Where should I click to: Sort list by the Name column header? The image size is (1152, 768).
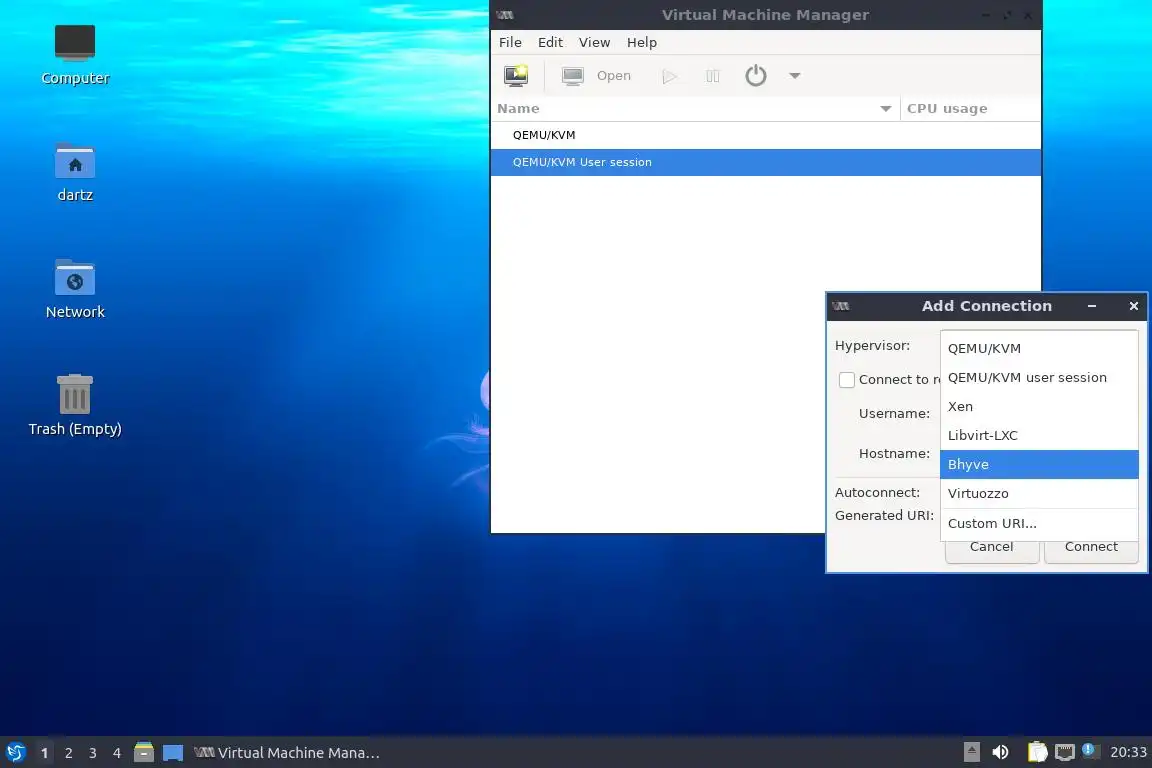click(694, 109)
